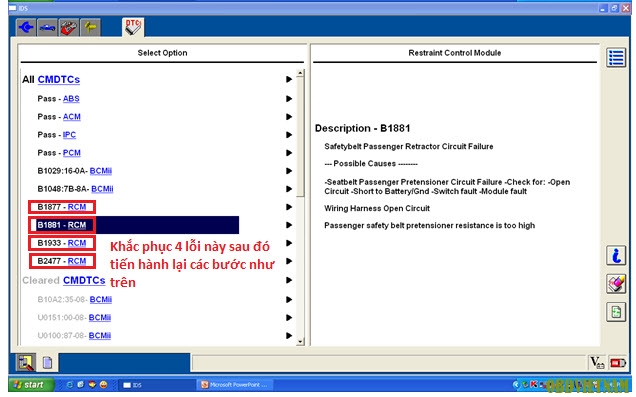This screenshot has height=397, width=636.
Task: Select the B1029:16-0A BCMii entry
Action: pos(75,171)
